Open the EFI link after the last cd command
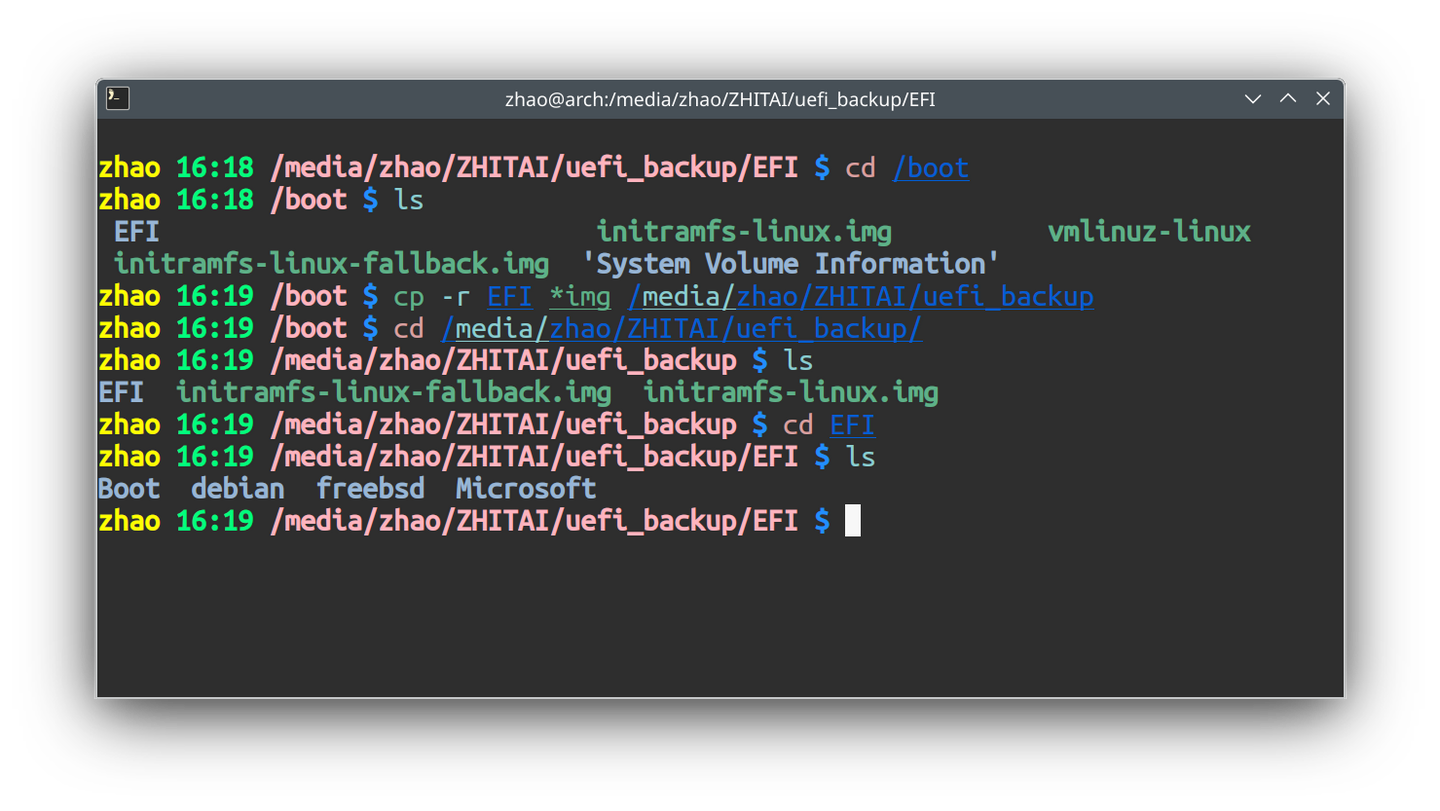The height and width of the screenshot is (811, 1440). pos(851,423)
